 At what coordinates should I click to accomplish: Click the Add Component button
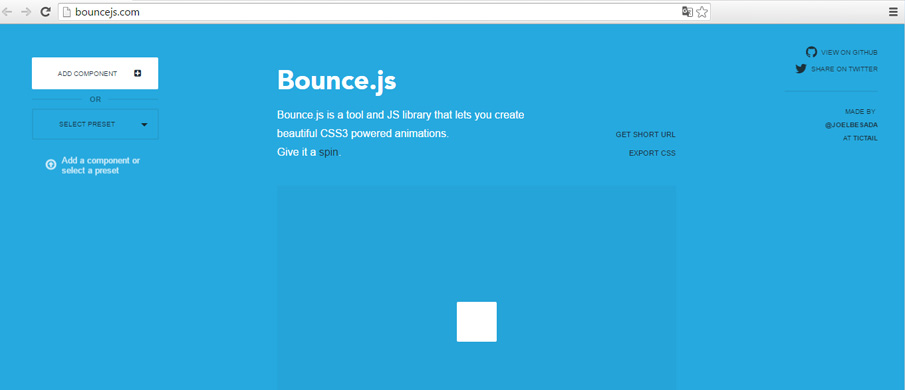pos(95,73)
